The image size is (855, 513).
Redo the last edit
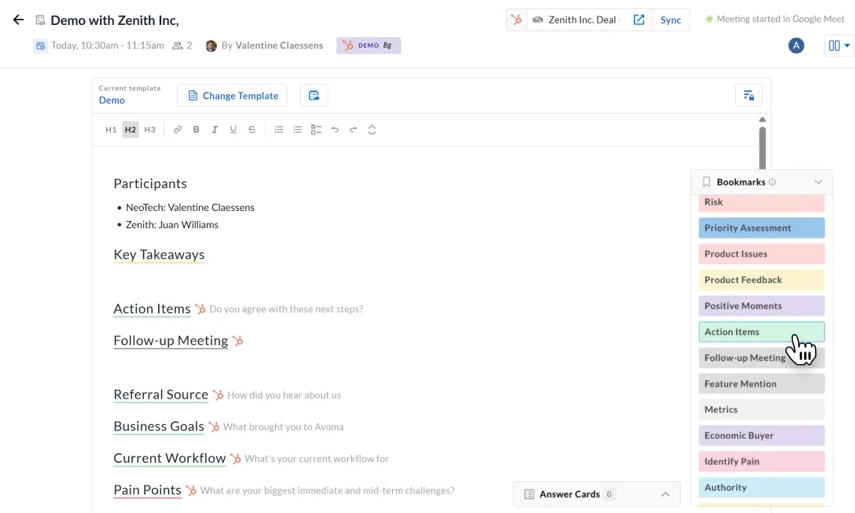[353, 129]
